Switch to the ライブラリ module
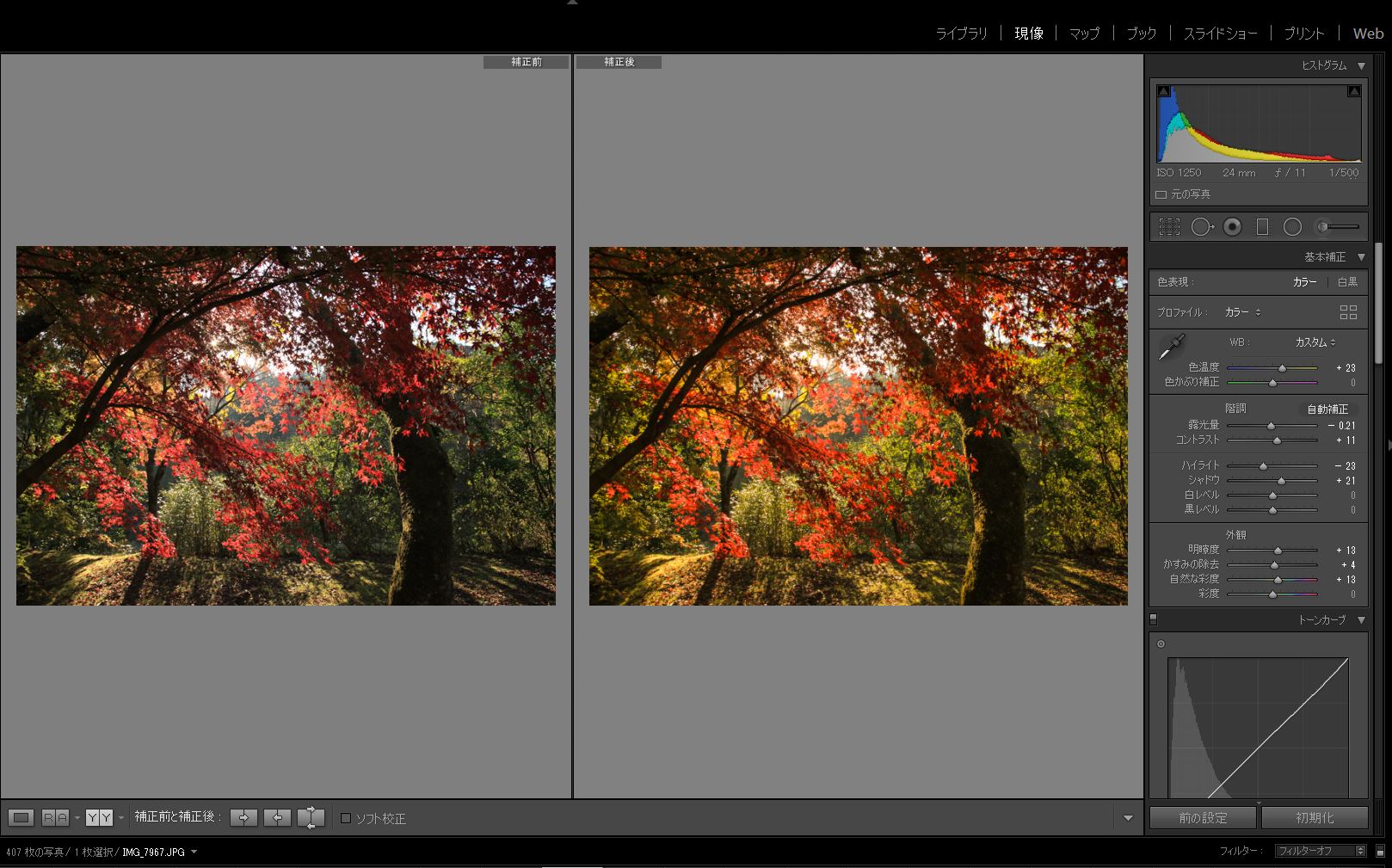The height and width of the screenshot is (868, 1392). coord(961,34)
